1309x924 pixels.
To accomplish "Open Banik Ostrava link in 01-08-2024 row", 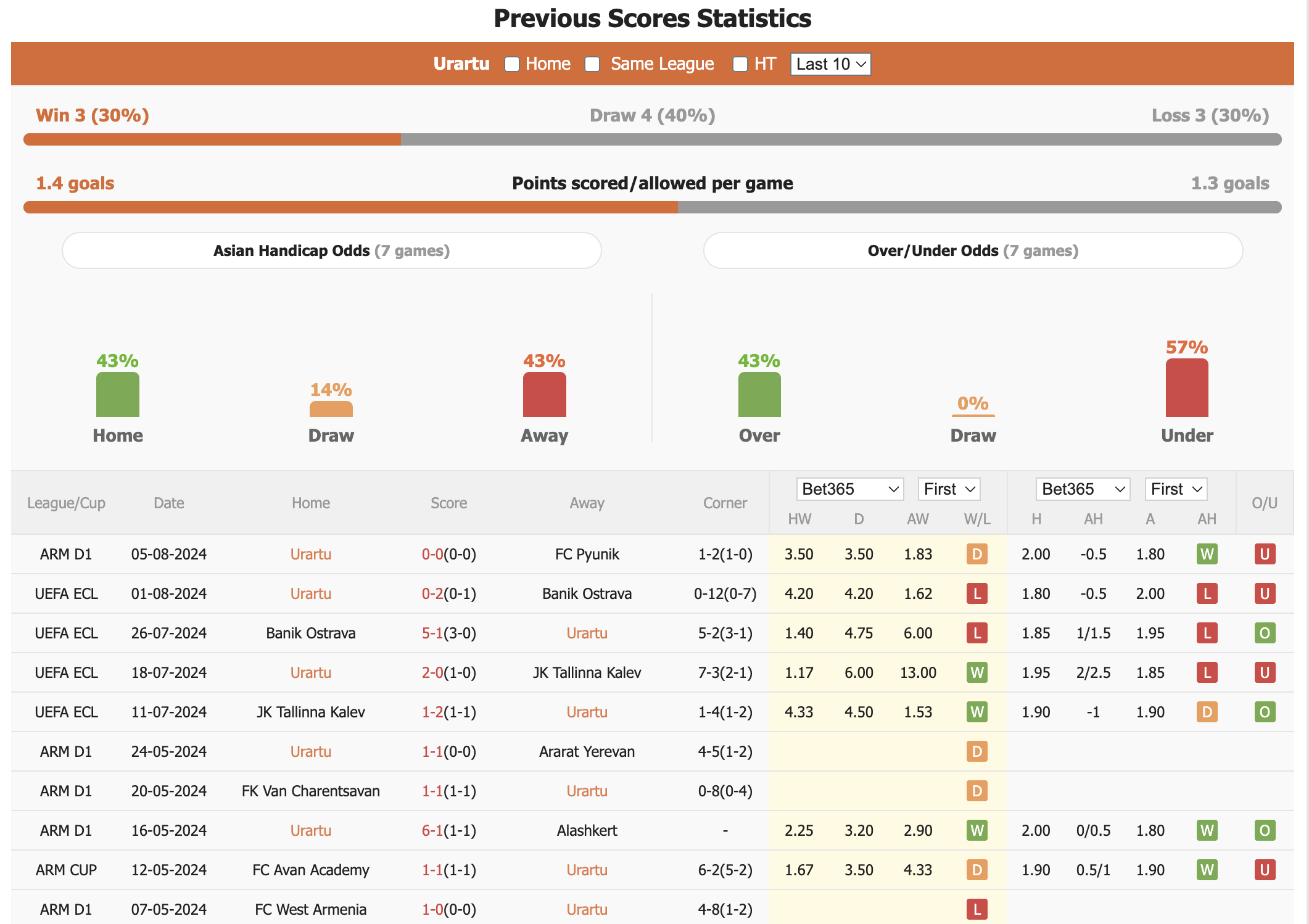I will [587, 593].
